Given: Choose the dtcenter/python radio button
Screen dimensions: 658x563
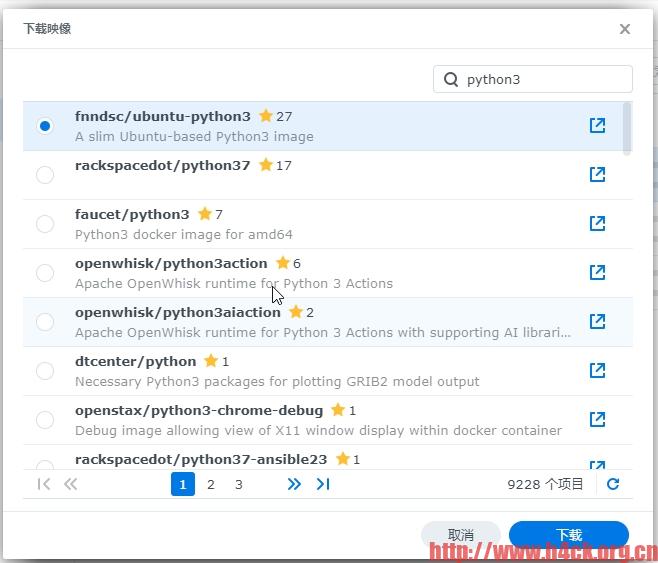Looking at the screenshot, I should click(45, 371).
